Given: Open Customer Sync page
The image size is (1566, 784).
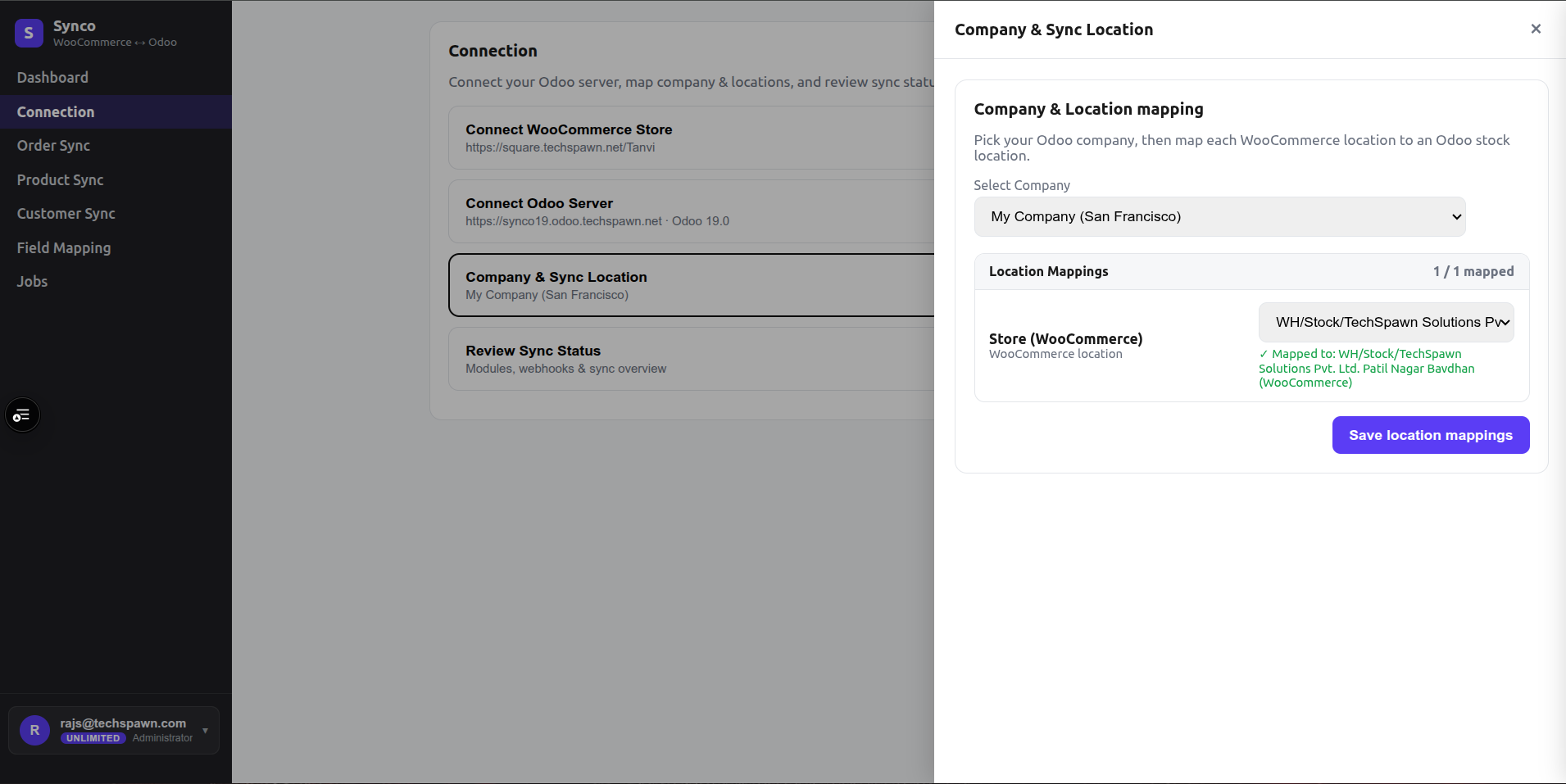Looking at the screenshot, I should (116, 213).
